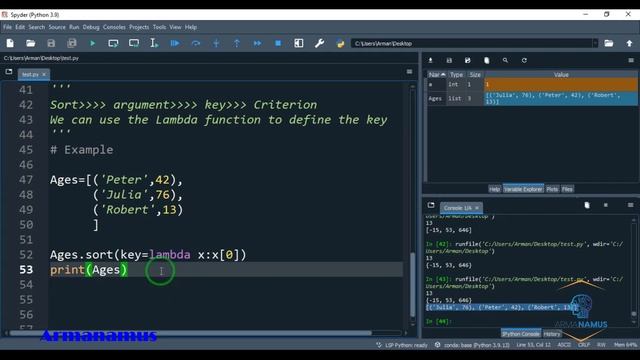
Task: Sort variables by Name column header
Action: point(437,75)
